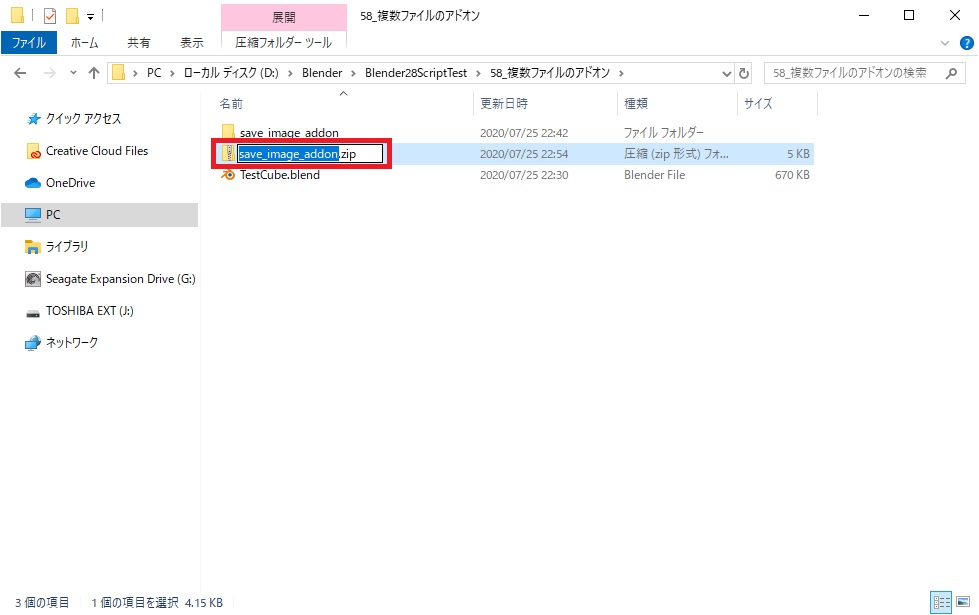The width and height of the screenshot is (979, 615).
Task: Click the クイック アクセス star icon
Action: [34, 119]
